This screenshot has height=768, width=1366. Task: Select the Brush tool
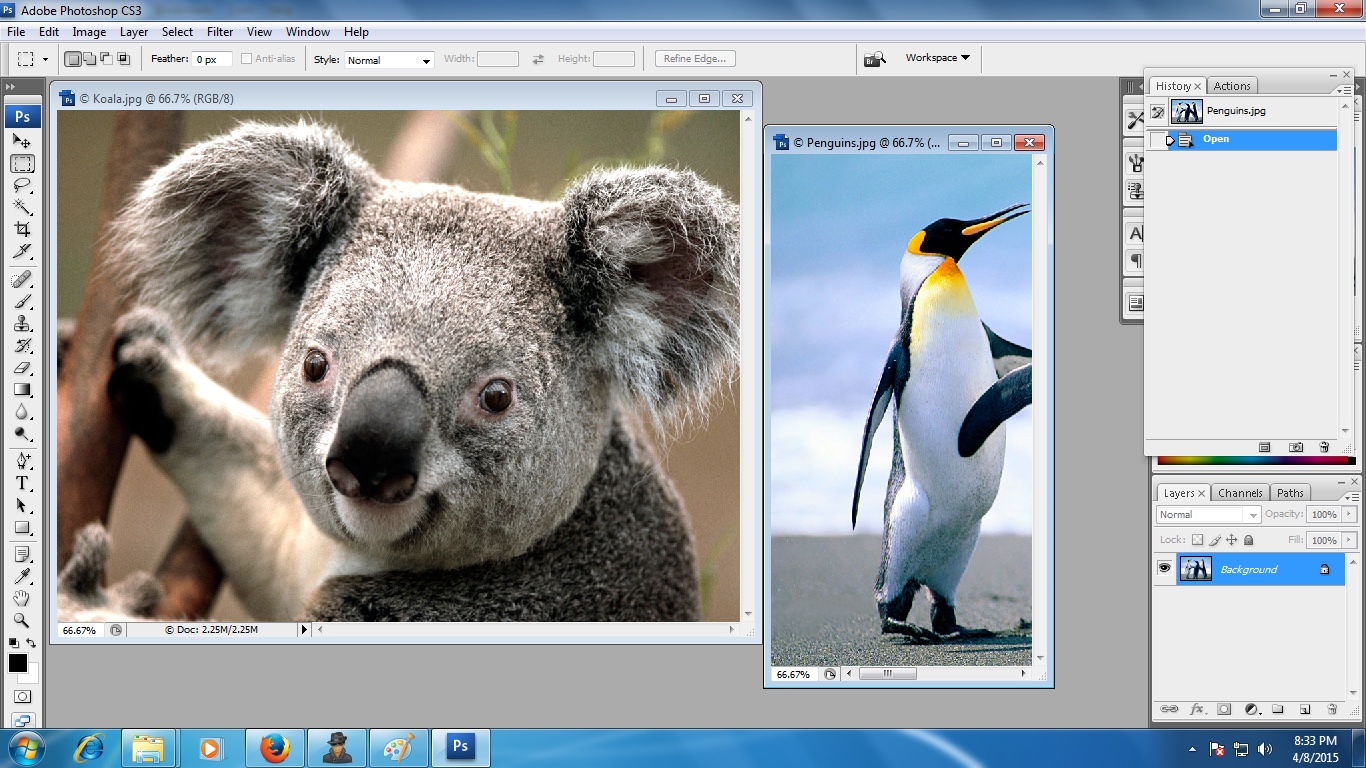coord(22,301)
